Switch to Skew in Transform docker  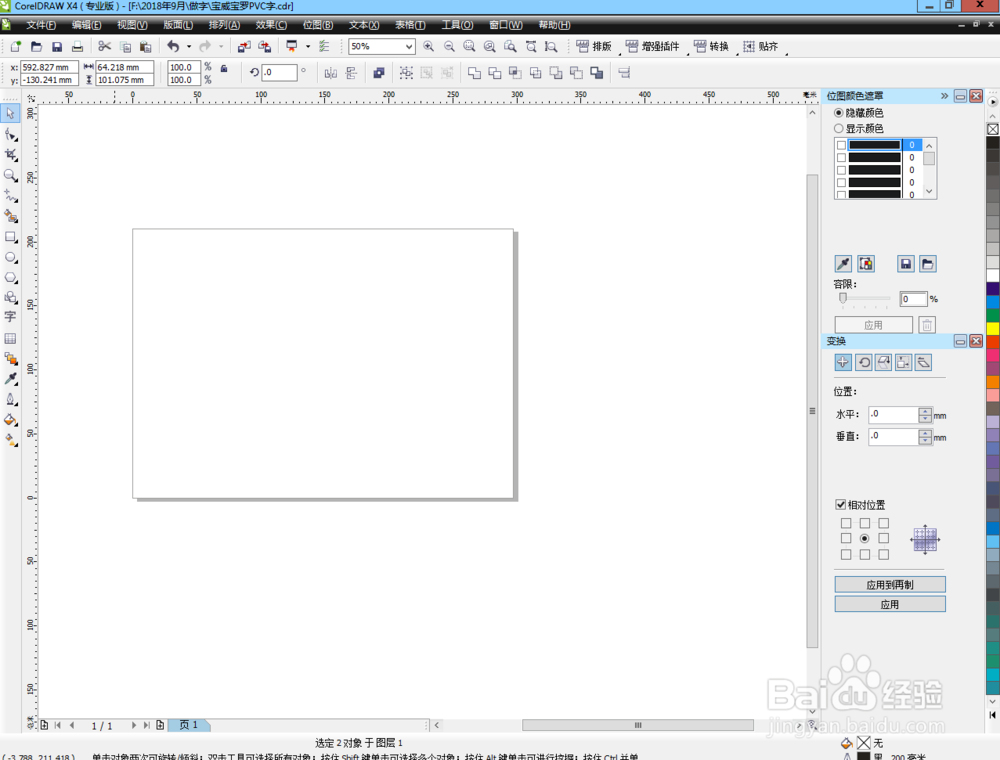click(923, 362)
